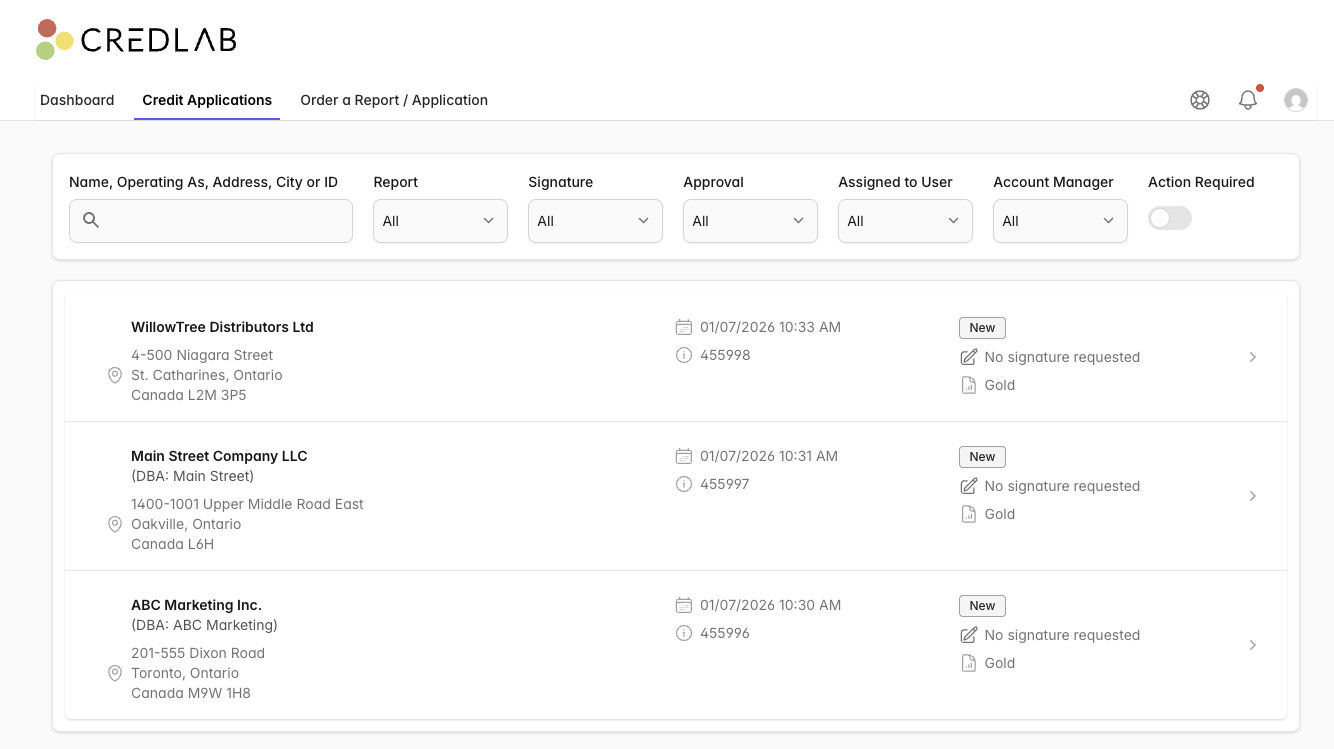Open the Approval filter dropdown
1334x749 pixels.
tap(750, 221)
